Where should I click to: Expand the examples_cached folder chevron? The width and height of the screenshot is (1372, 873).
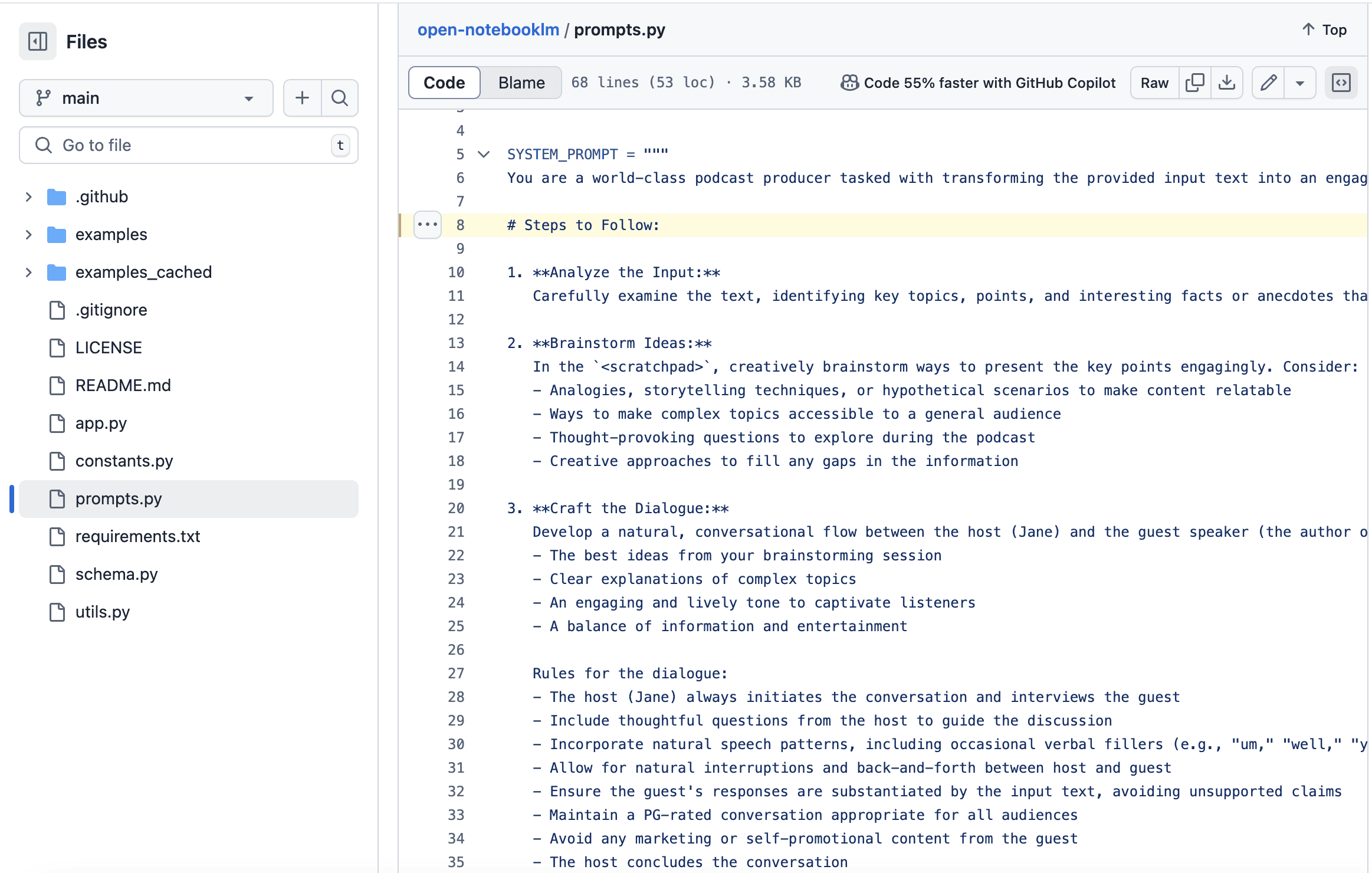tap(28, 273)
